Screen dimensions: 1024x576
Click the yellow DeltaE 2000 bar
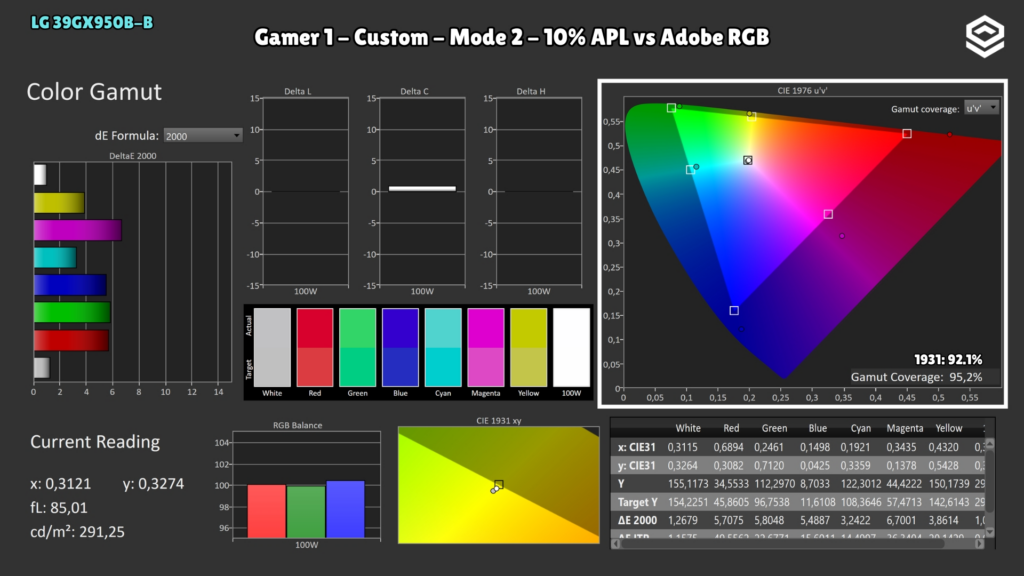click(59, 202)
